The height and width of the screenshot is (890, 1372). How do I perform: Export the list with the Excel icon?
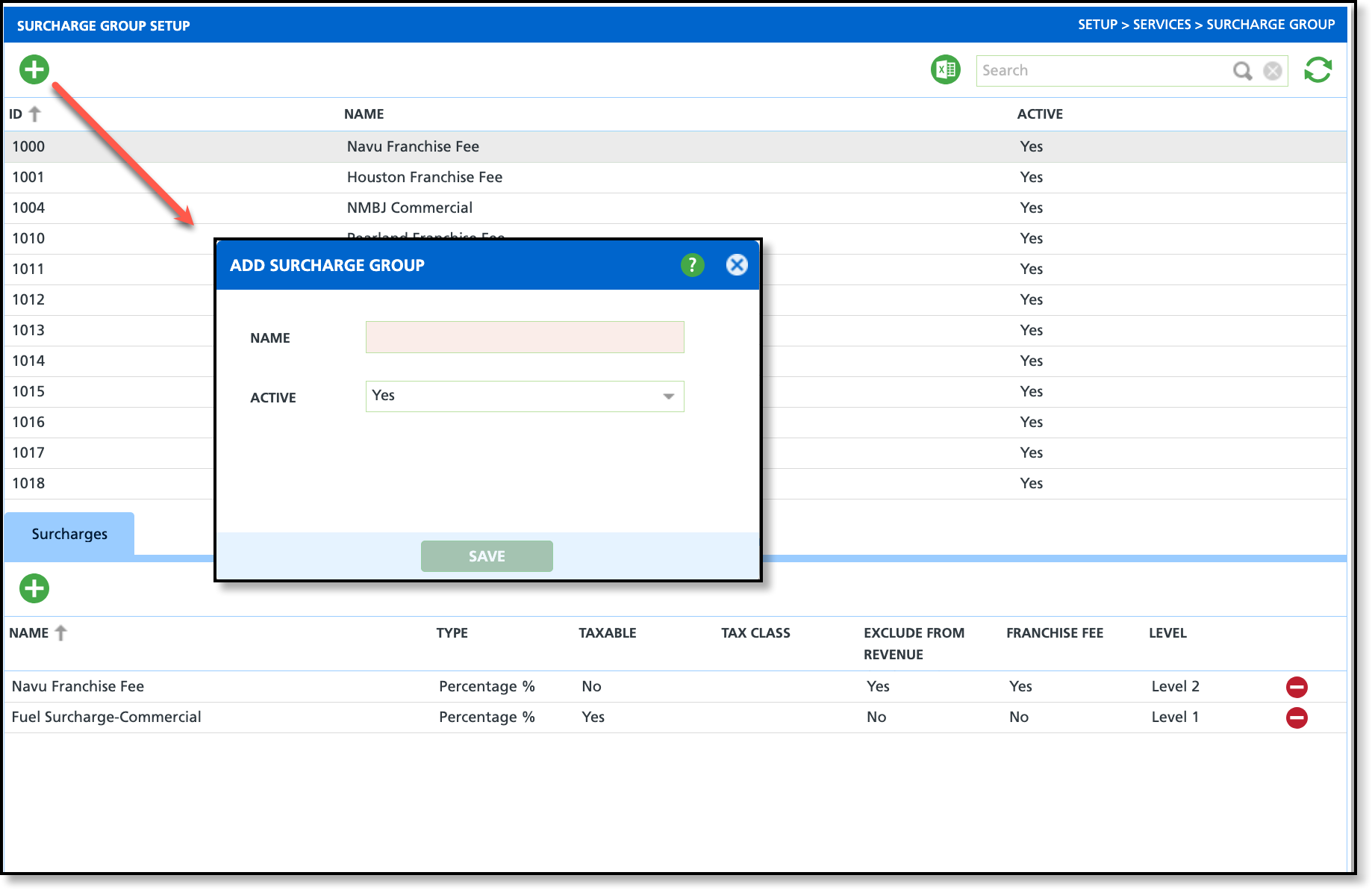[946, 70]
